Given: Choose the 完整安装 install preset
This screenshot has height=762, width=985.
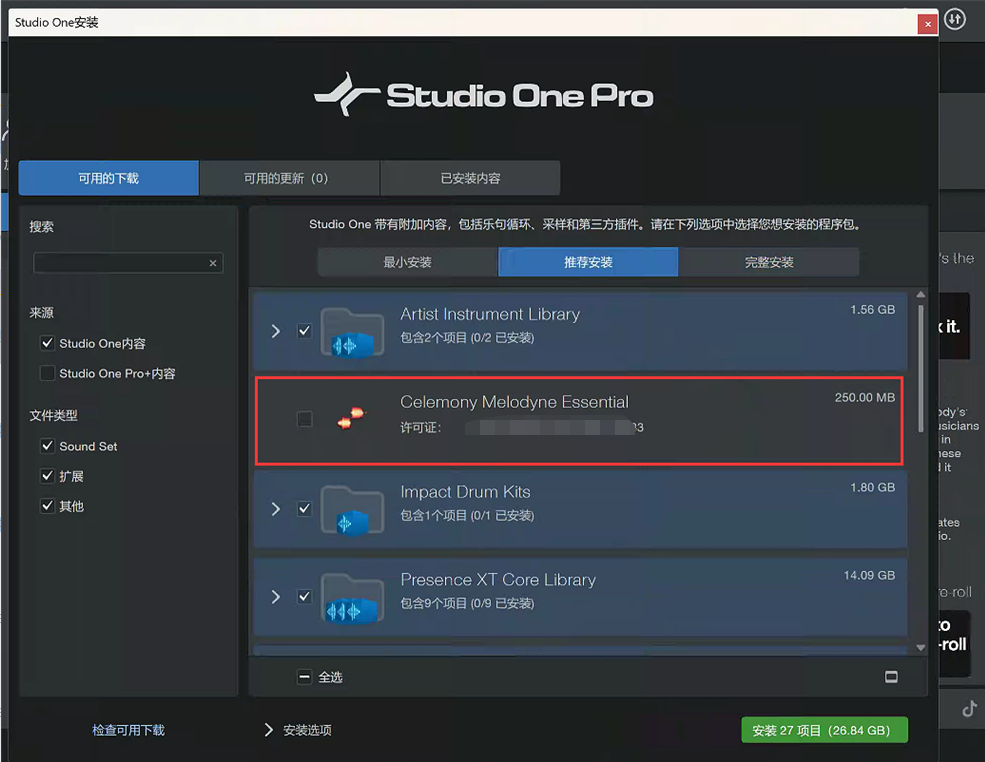Looking at the screenshot, I should [768, 262].
